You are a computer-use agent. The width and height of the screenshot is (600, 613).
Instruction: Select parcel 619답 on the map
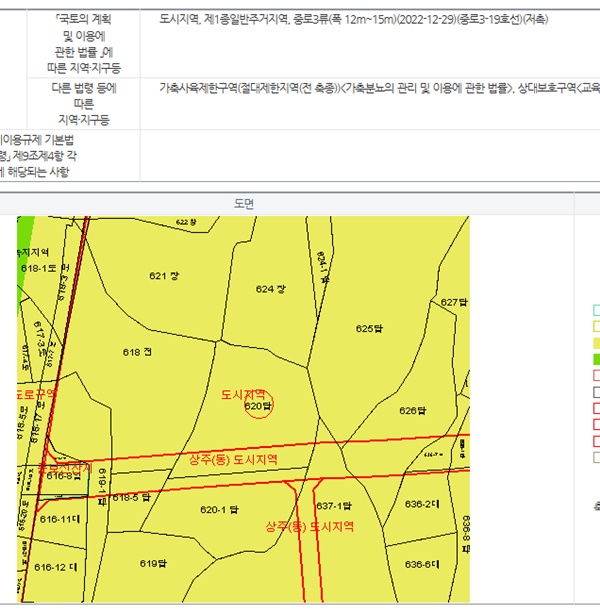tap(151, 563)
